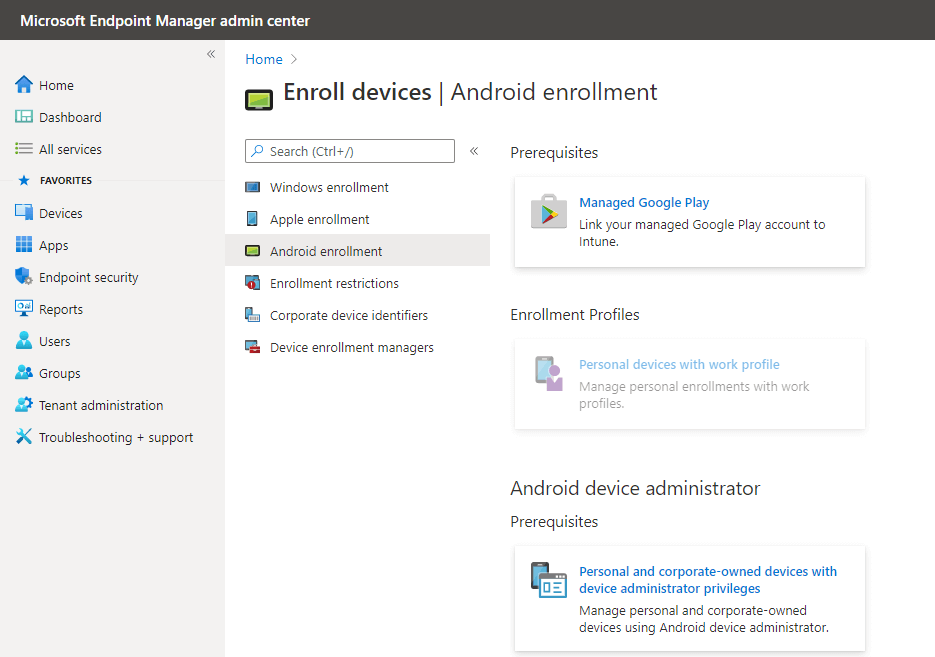Click the 'Android device administrator' heading
Image resolution: width=935 pixels, height=657 pixels.
[635, 488]
